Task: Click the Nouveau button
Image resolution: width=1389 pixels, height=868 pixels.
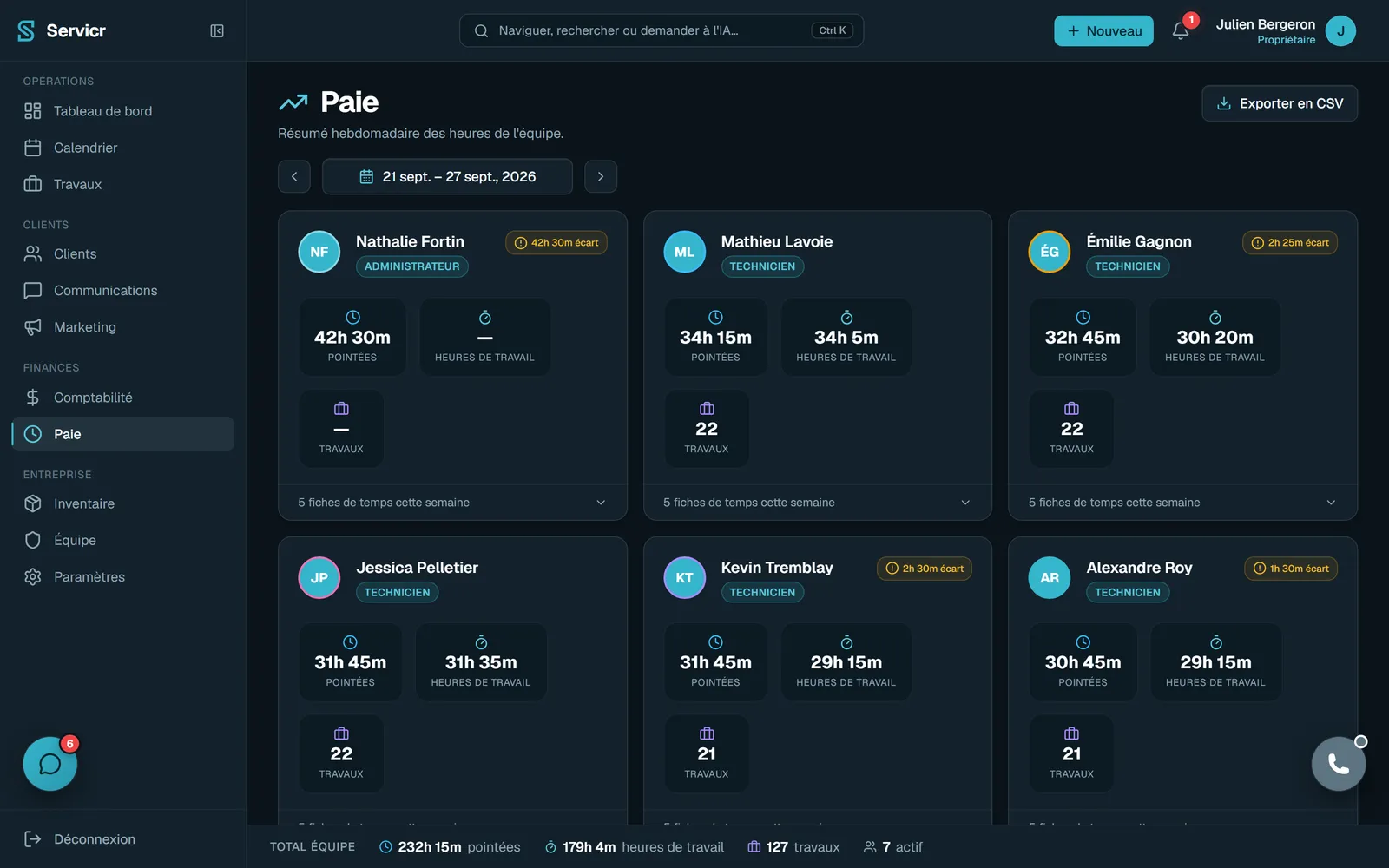Action: tap(1103, 30)
